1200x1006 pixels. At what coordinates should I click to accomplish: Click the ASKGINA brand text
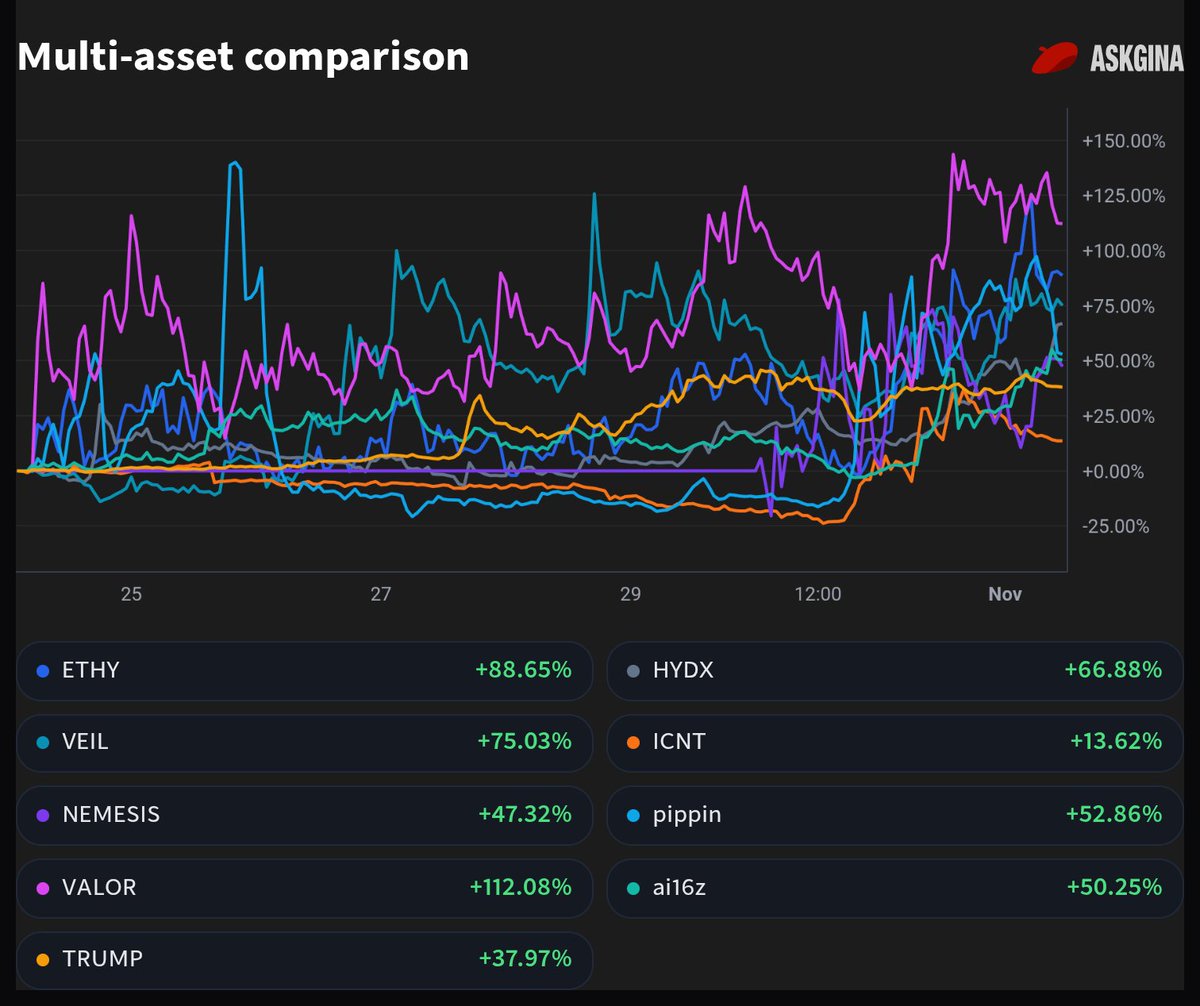pyautogui.click(x=1135, y=60)
